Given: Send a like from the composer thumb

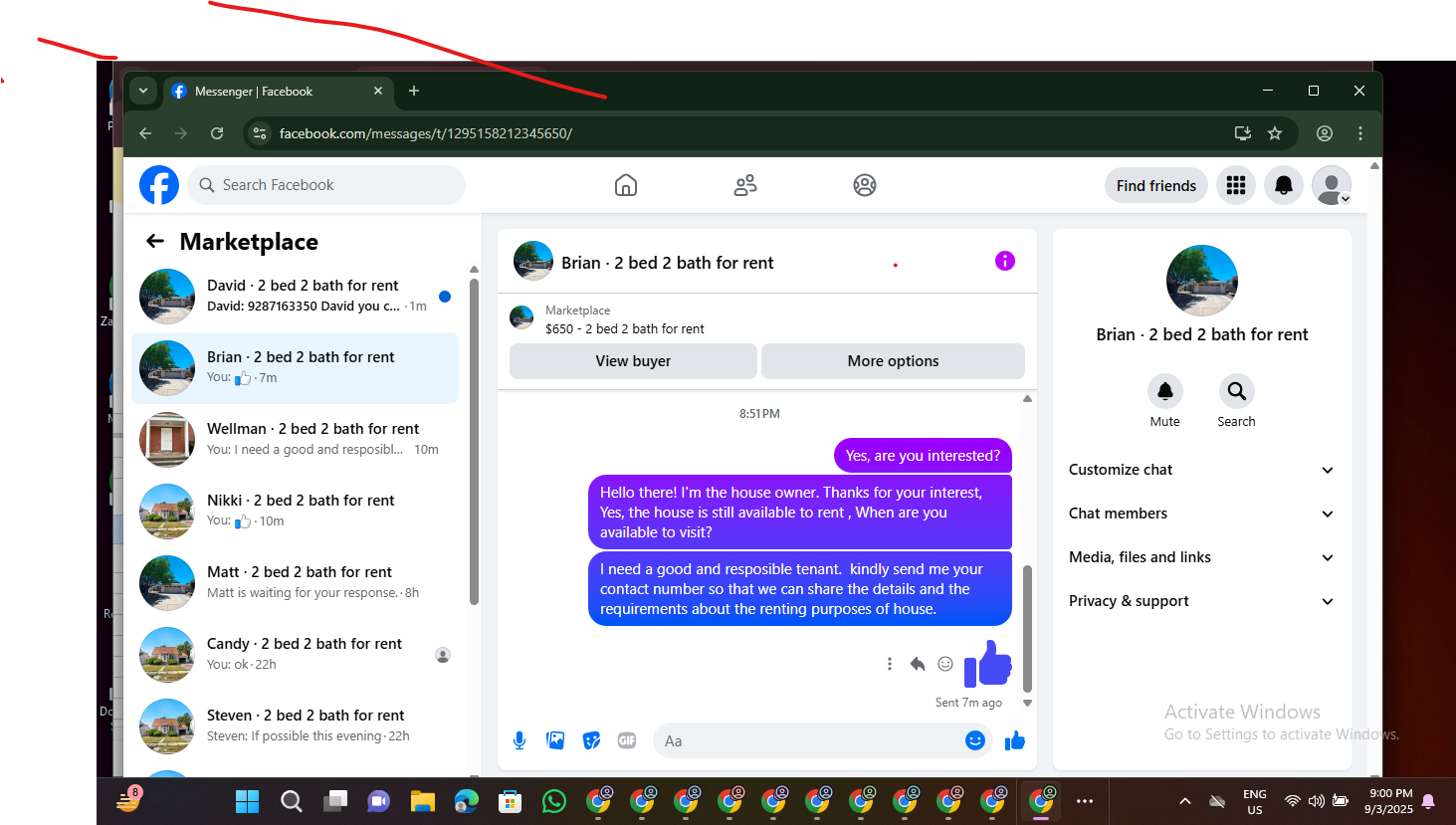Looking at the screenshot, I should coord(1015,740).
